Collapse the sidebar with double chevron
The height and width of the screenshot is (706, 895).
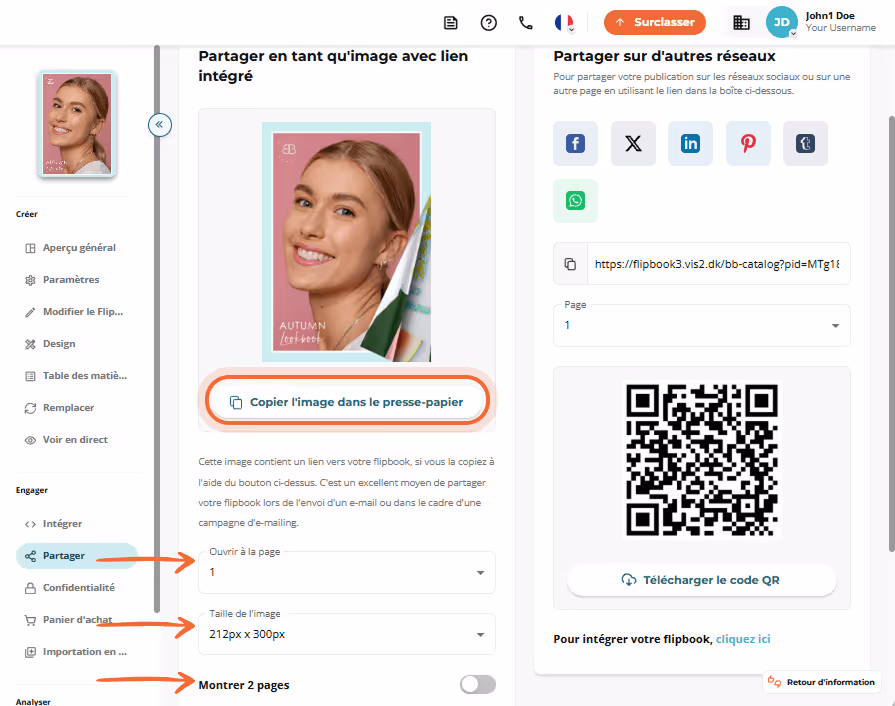(x=160, y=124)
